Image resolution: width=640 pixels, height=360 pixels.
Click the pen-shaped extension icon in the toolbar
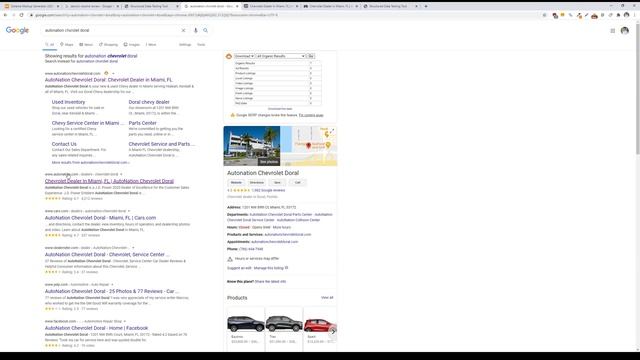click(587, 15)
